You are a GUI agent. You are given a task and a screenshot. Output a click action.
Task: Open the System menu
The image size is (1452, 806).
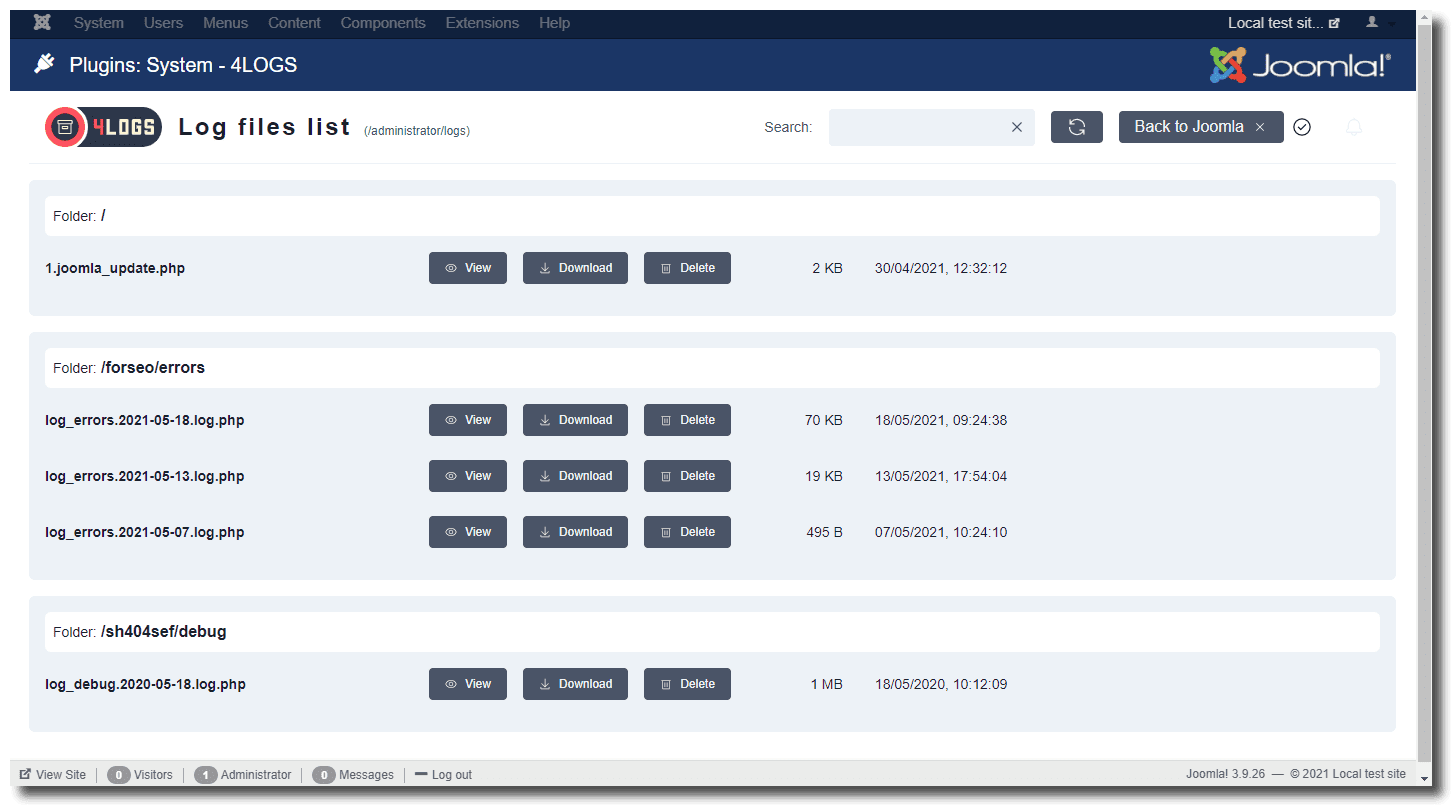tap(99, 23)
